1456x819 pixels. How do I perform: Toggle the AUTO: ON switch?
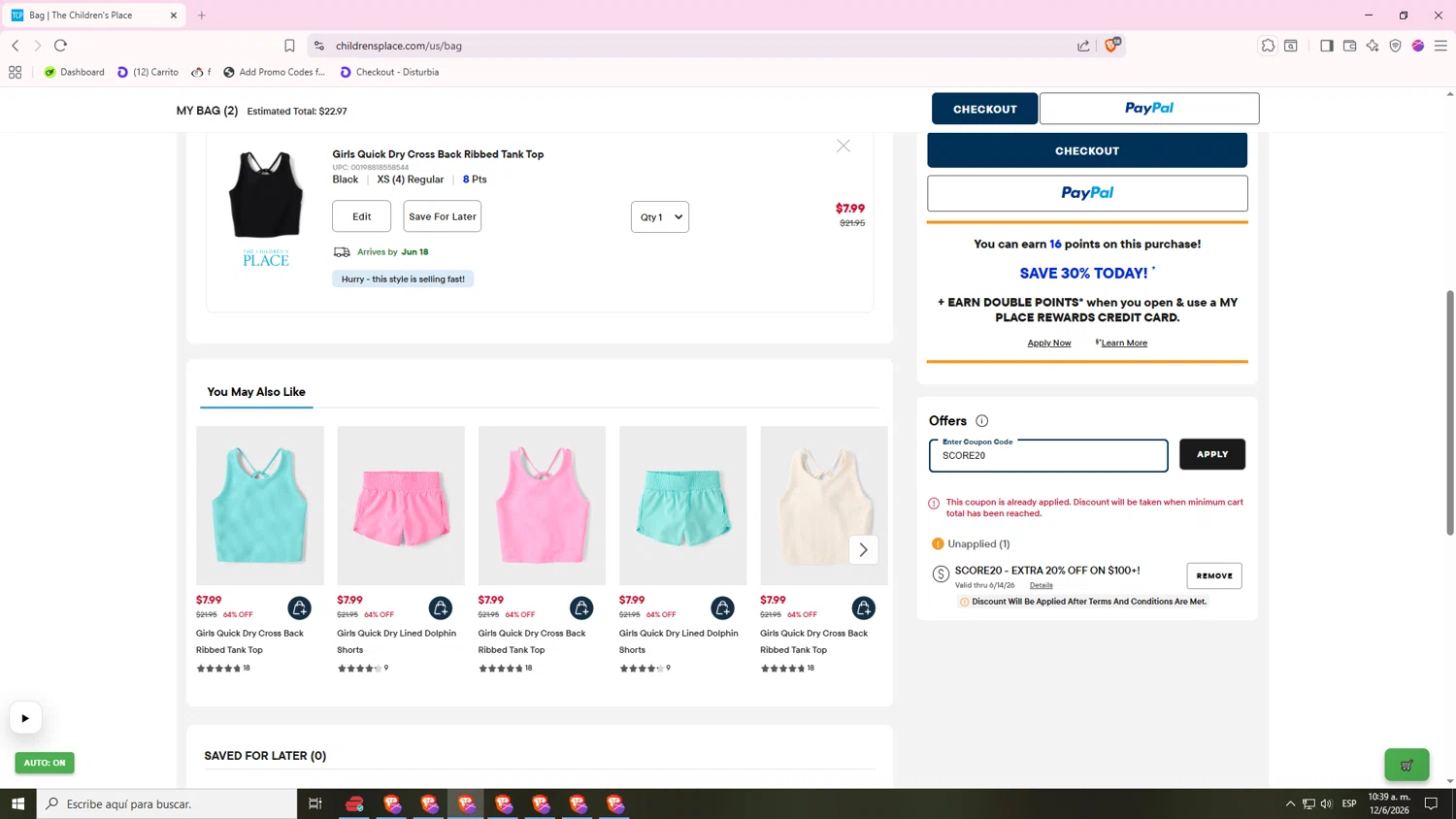[45, 763]
